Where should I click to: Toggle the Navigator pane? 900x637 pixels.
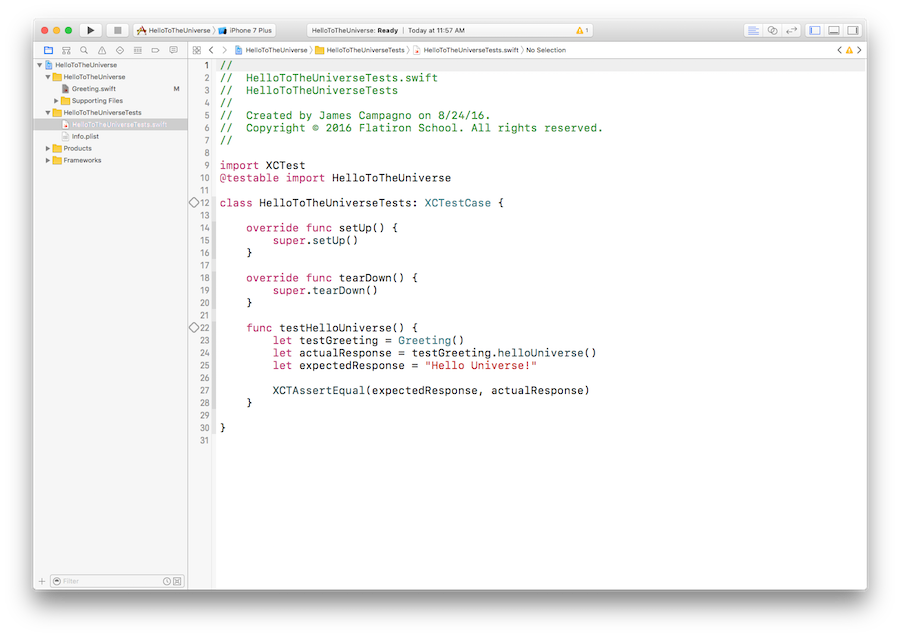coord(814,30)
